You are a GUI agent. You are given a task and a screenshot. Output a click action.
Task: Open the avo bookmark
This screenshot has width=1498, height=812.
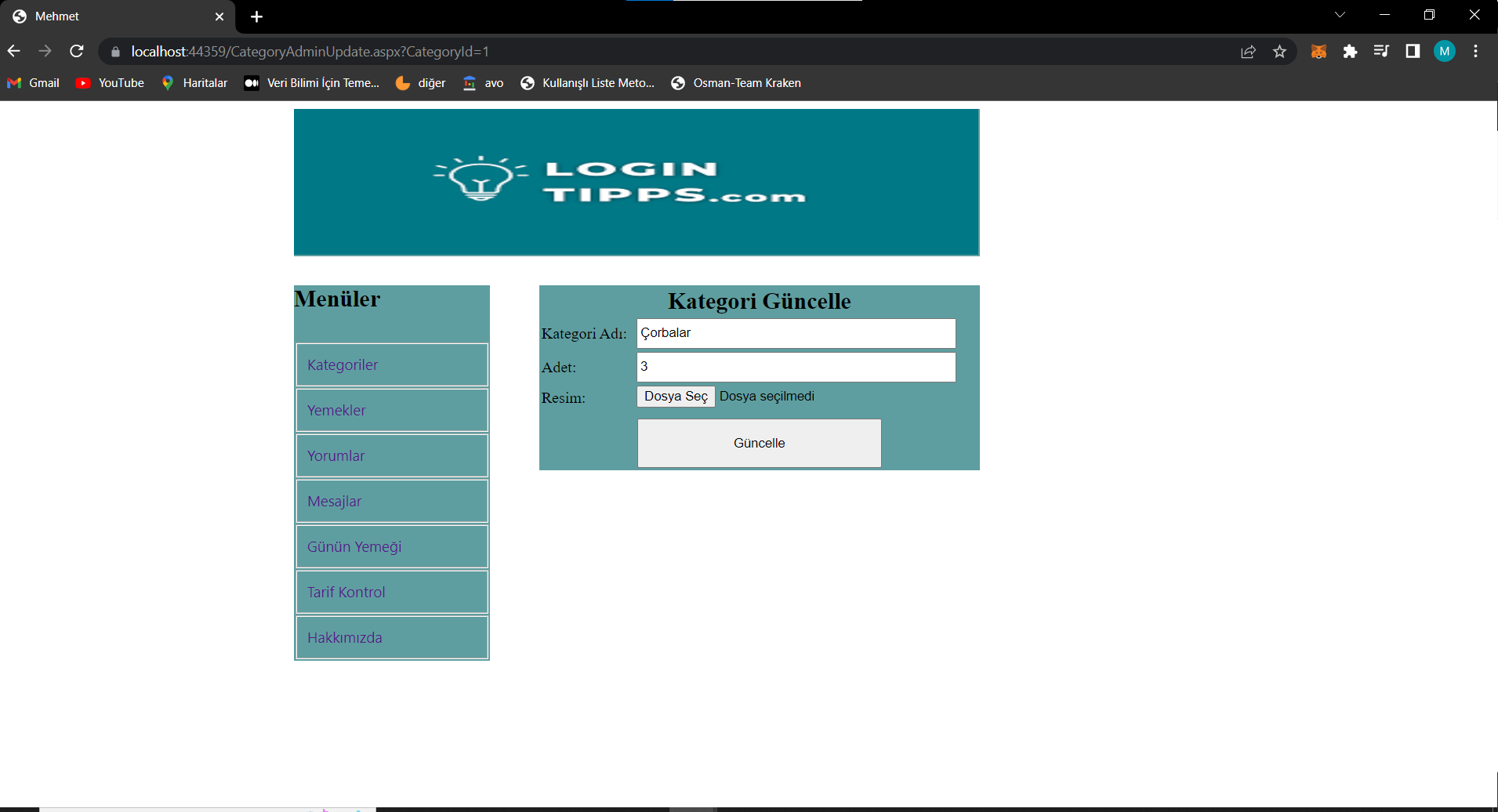(x=483, y=83)
